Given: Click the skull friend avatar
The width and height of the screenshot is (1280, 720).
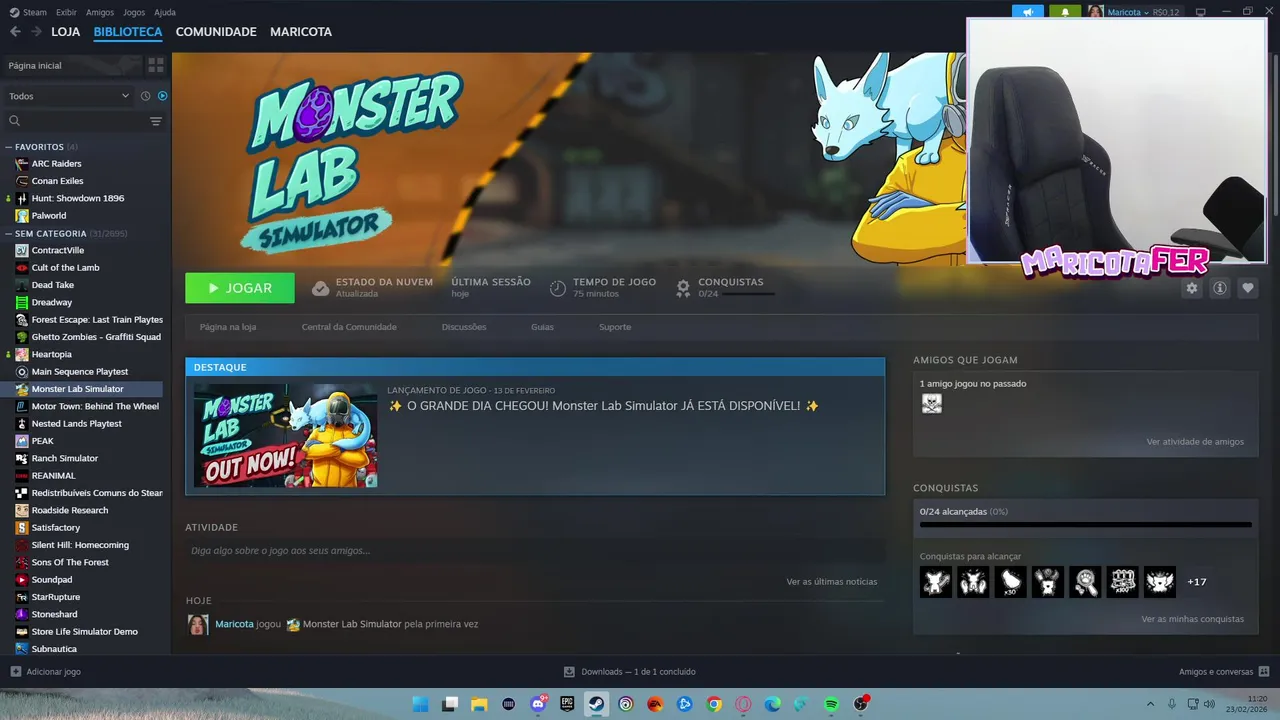Looking at the screenshot, I should pos(931,404).
